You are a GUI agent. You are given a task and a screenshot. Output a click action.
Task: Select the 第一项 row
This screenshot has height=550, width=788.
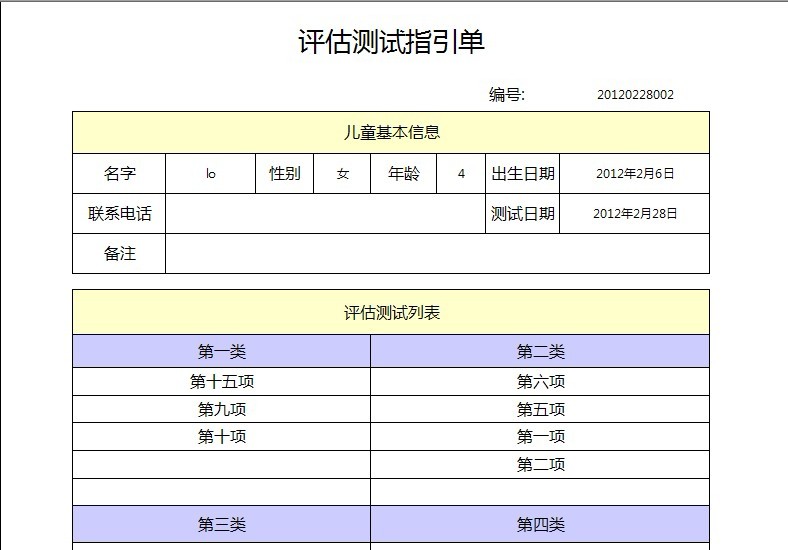tap(540, 436)
